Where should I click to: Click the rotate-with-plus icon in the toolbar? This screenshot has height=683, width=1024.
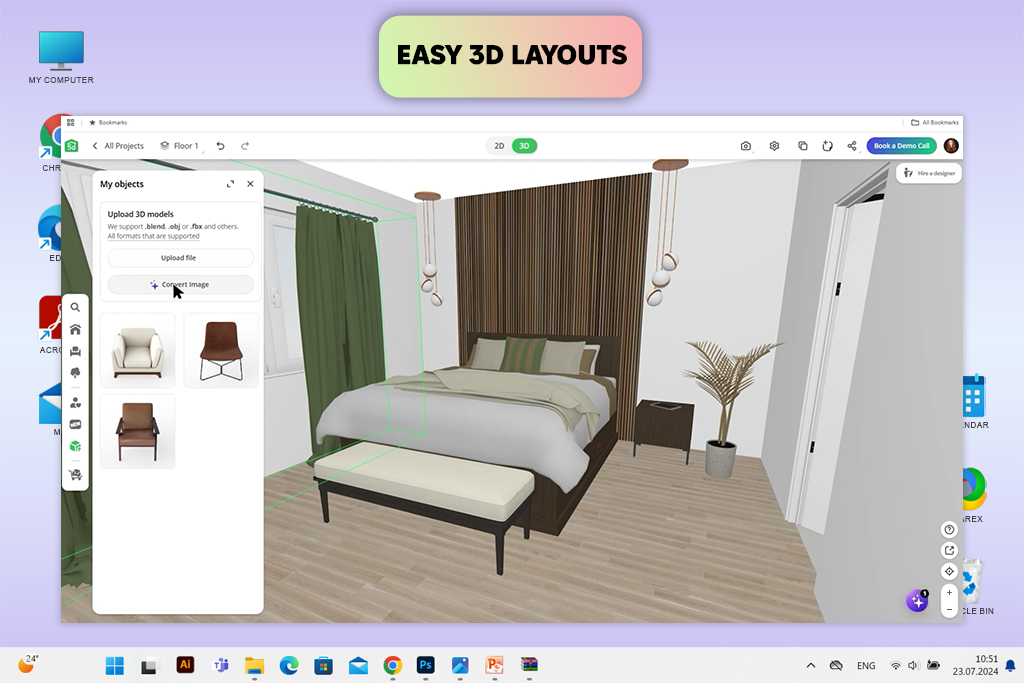(x=827, y=146)
